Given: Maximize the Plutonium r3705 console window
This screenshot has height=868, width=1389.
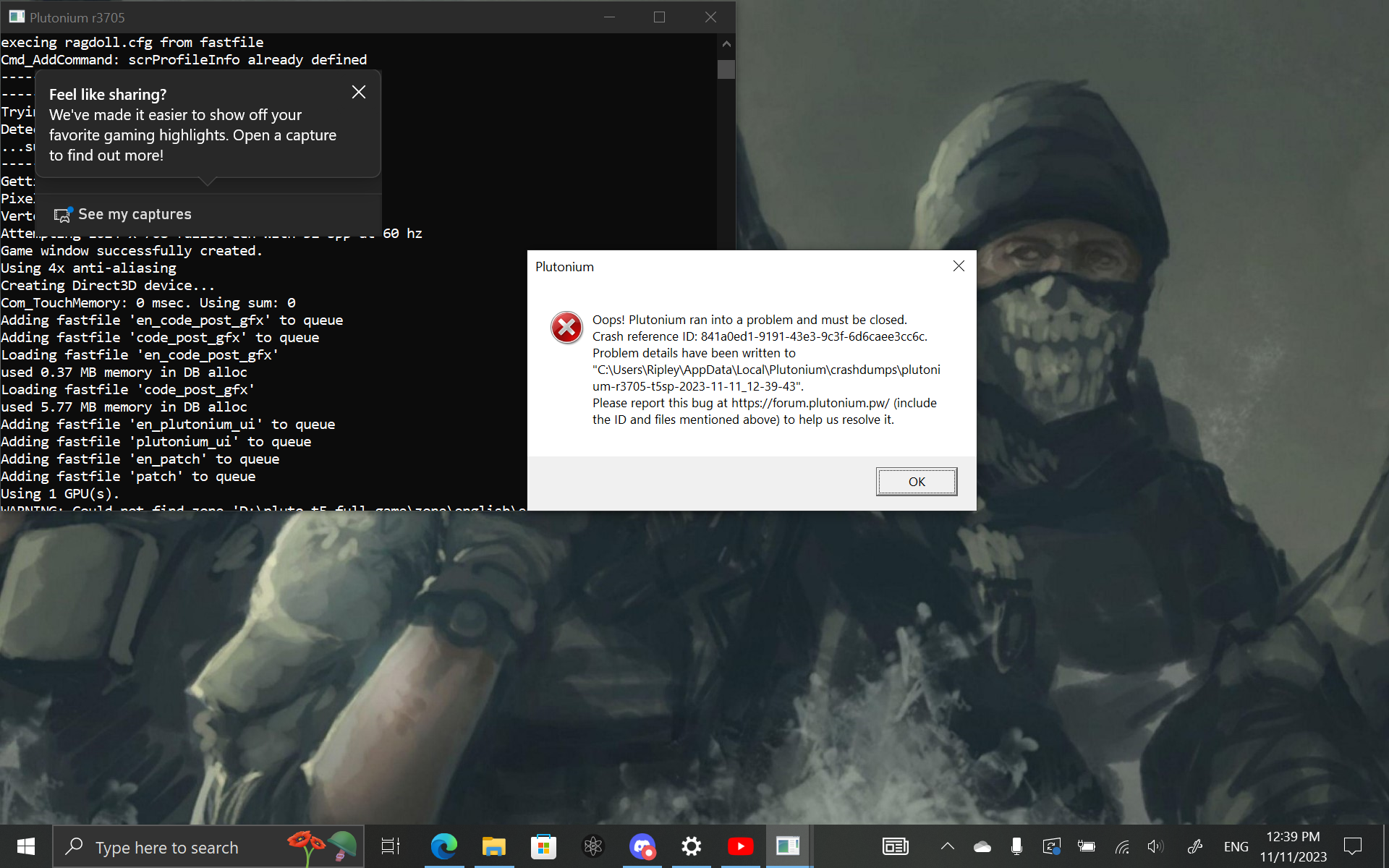Looking at the screenshot, I should click(x=659, y=17).
